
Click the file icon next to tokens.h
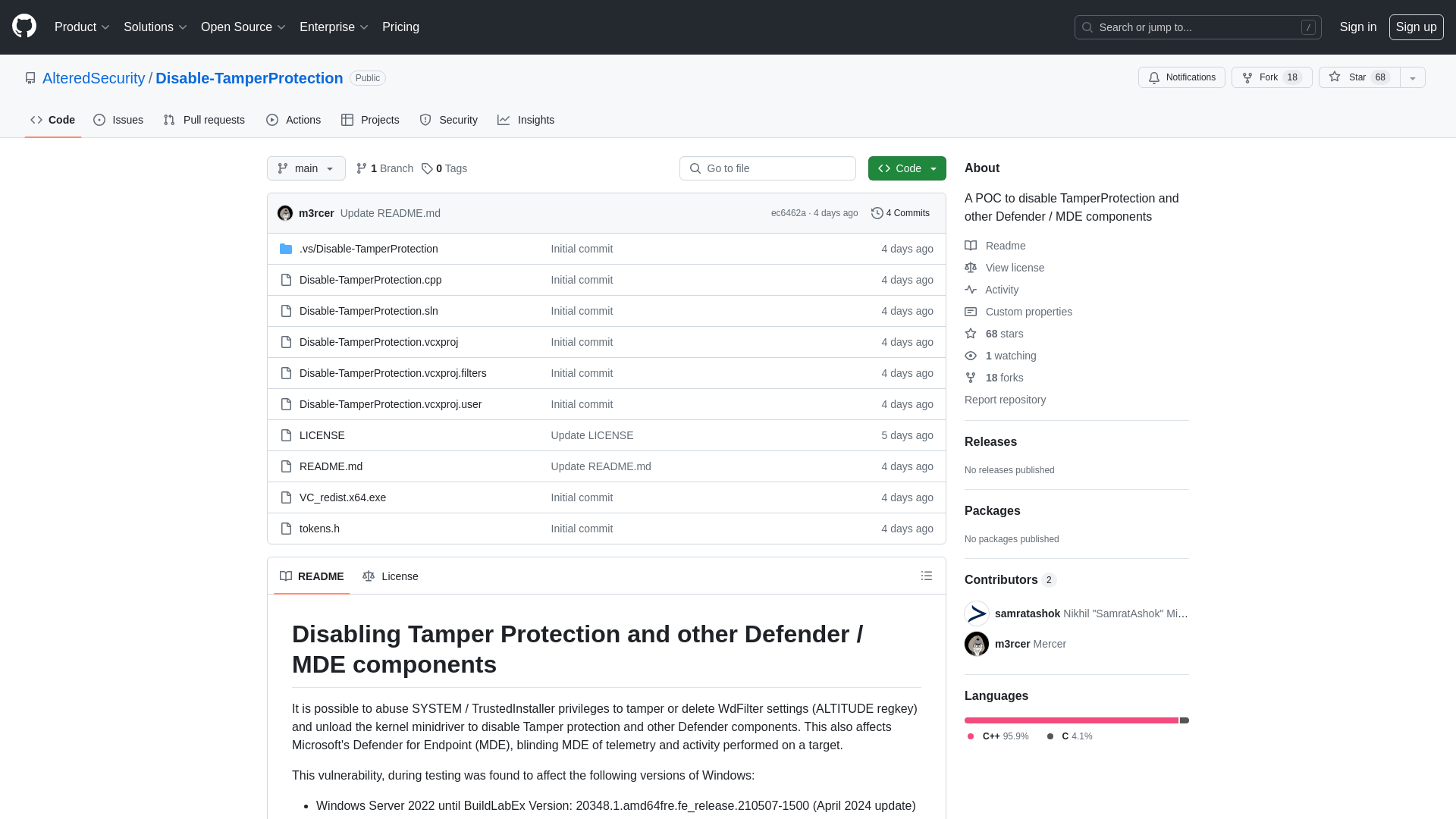pyautogui.click(x=286, y=529)
